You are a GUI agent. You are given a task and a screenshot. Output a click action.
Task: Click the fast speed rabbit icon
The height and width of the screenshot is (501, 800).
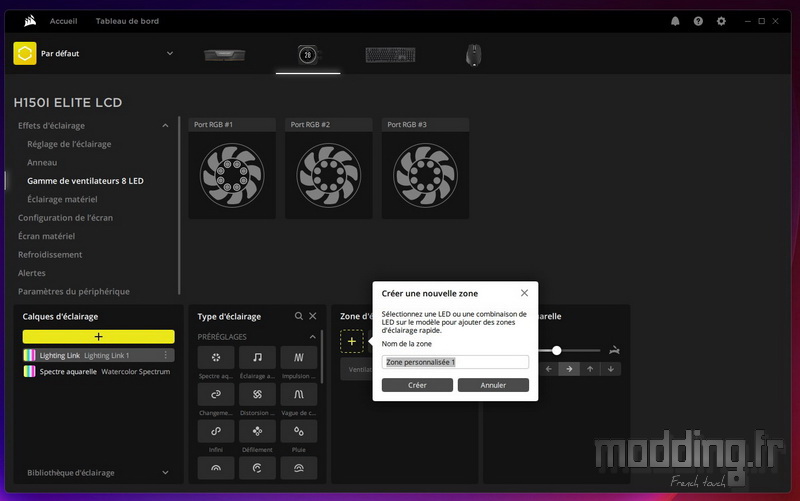614,350
